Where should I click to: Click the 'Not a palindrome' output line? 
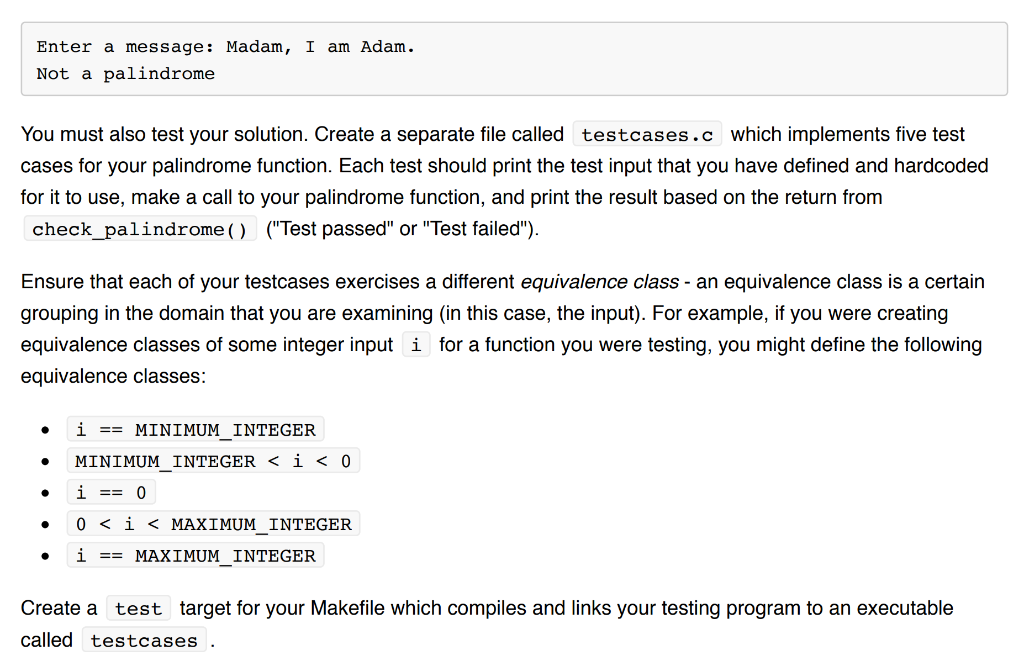click(125, 74)
